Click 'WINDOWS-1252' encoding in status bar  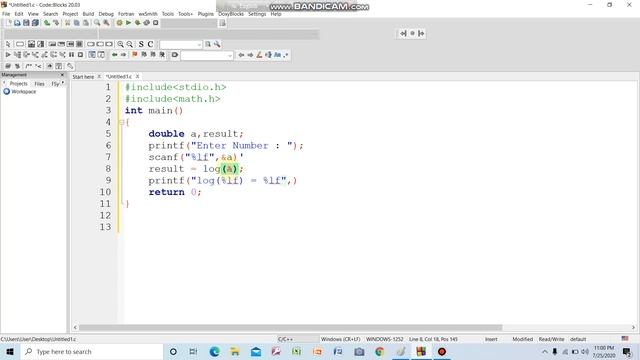coord(384,339)
